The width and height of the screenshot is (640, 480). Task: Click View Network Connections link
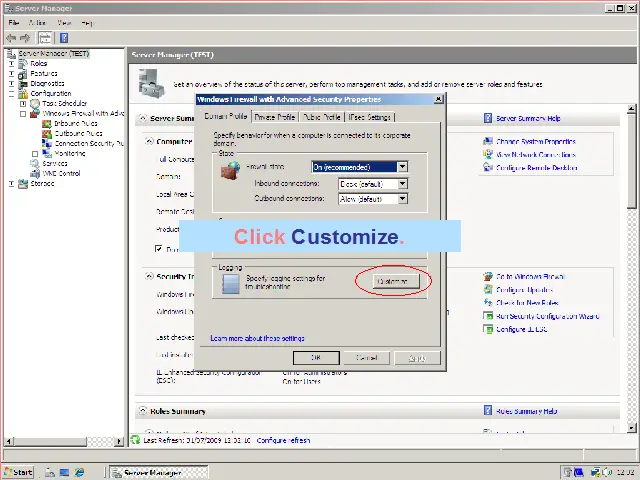(536, 155)
